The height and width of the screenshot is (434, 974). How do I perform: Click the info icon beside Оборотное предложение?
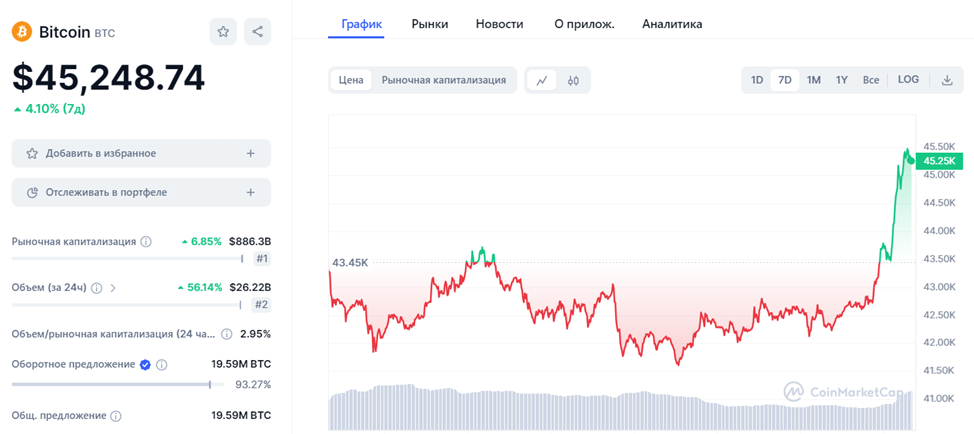(162, 364)
